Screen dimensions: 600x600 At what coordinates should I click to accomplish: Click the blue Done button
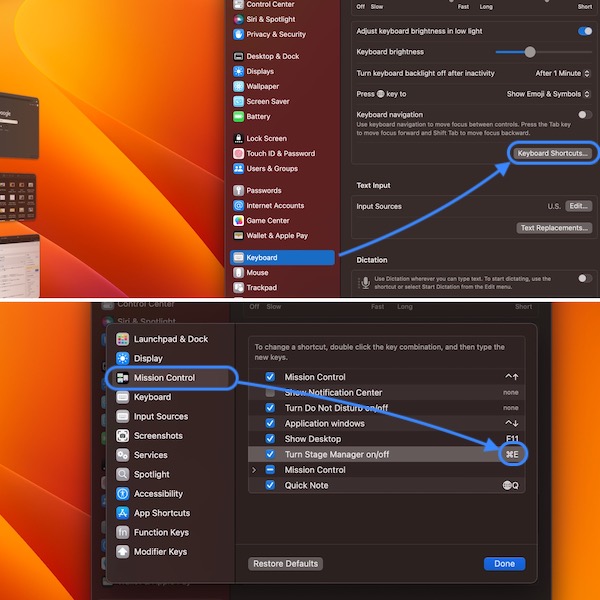click(504, 564)
